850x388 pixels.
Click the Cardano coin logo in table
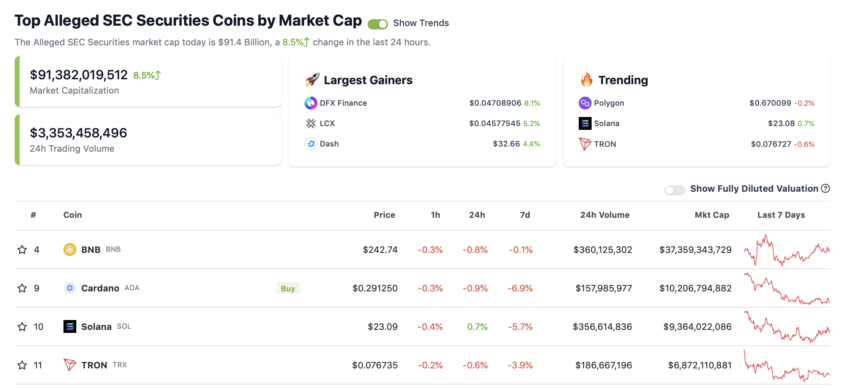(70, 288)
